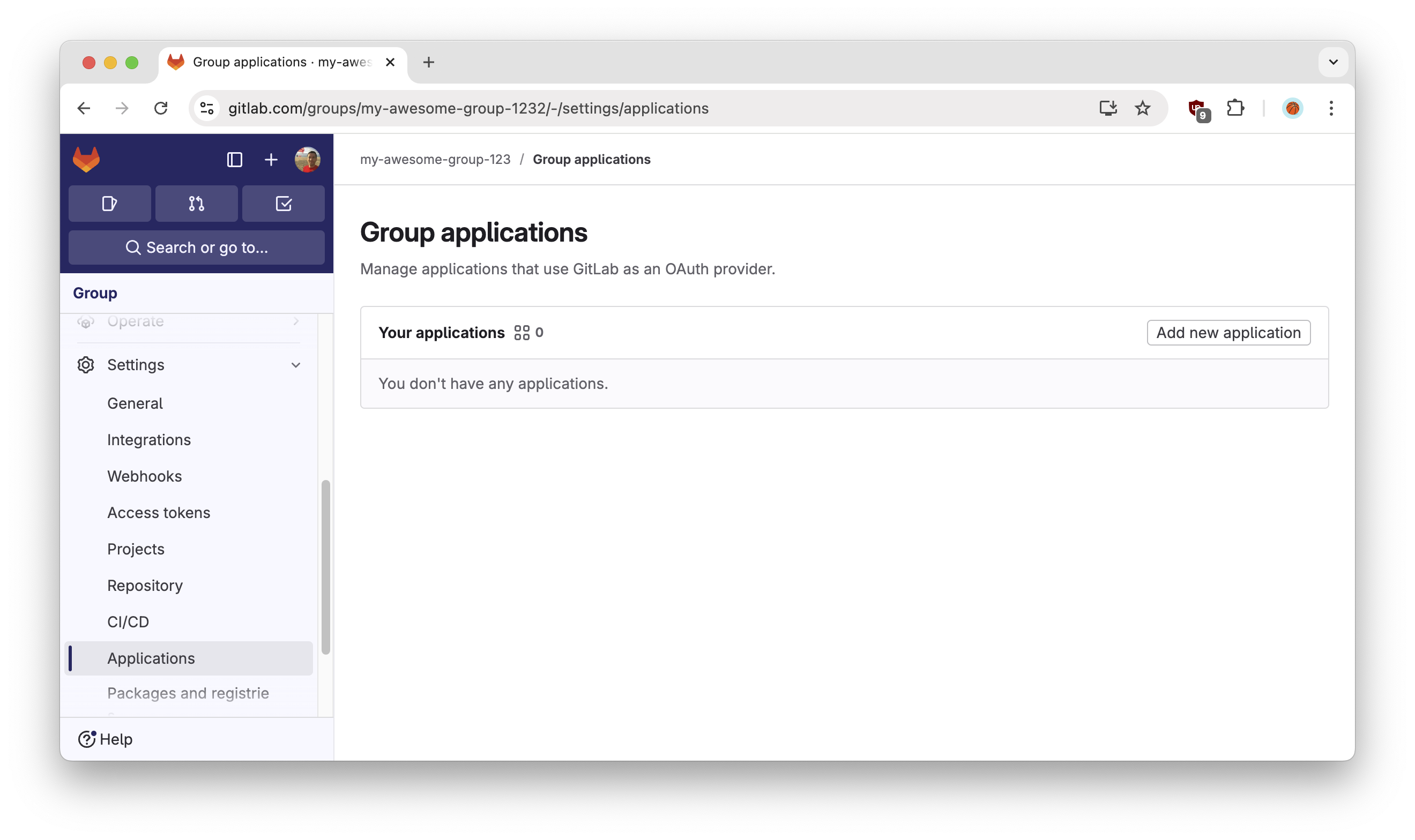Click Search or go to field
1415x840 pixels.
pyautogui.click(x=197, y=247)
